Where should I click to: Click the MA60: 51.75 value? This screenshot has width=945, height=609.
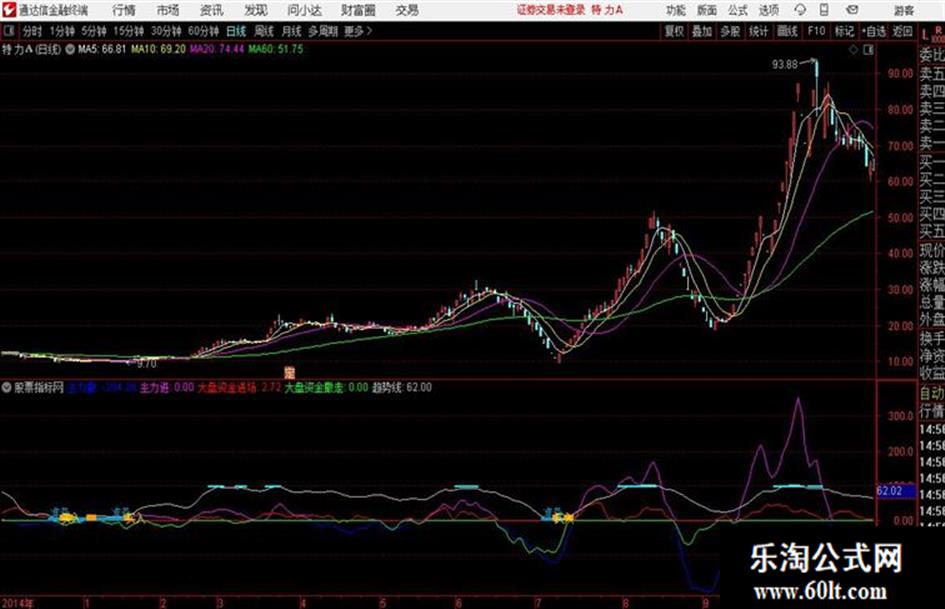[x=275, y=49]
